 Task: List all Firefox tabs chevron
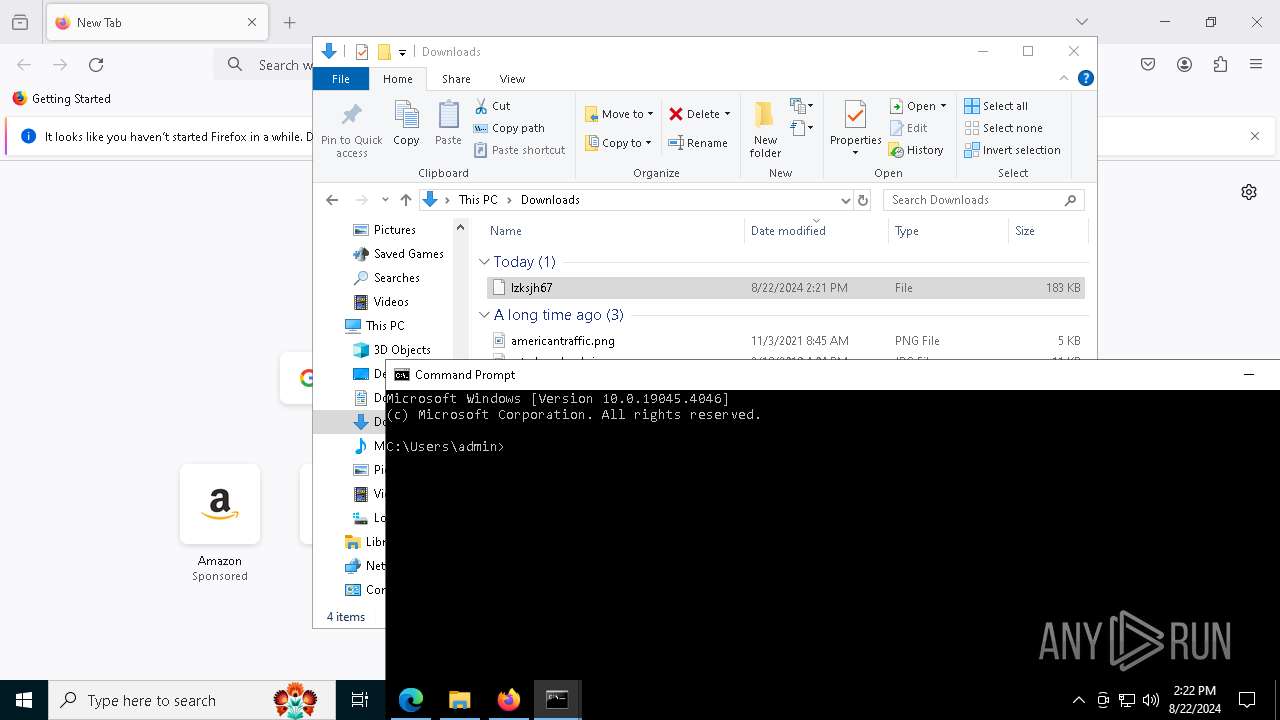point(1081,22)
